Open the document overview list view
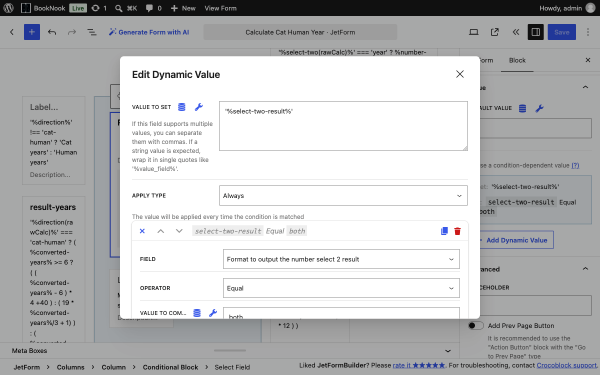Viewport: 600px width, 375px height. (91, 32)
